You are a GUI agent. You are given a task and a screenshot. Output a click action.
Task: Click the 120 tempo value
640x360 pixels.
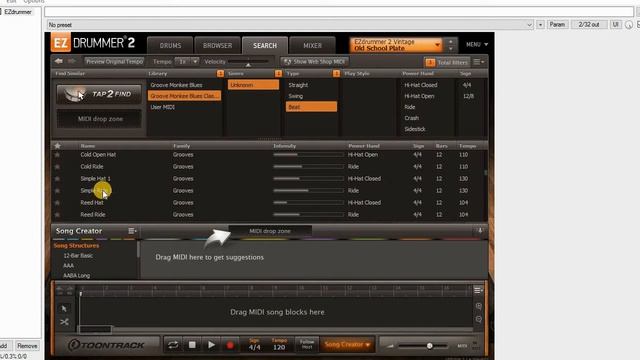(279, 347)
